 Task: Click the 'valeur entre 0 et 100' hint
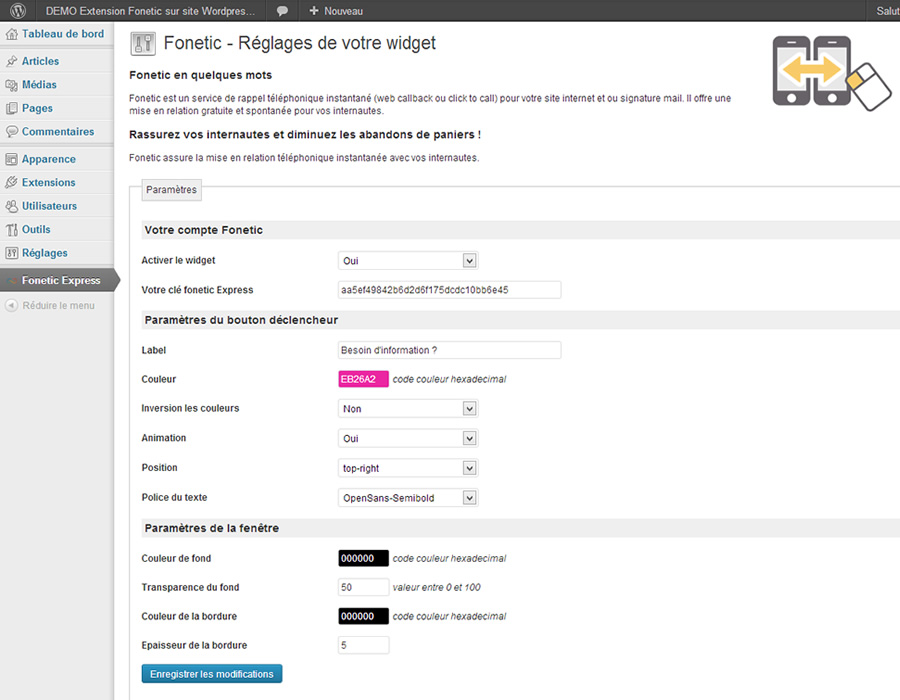pyautogui.click(x=437, y=588)
